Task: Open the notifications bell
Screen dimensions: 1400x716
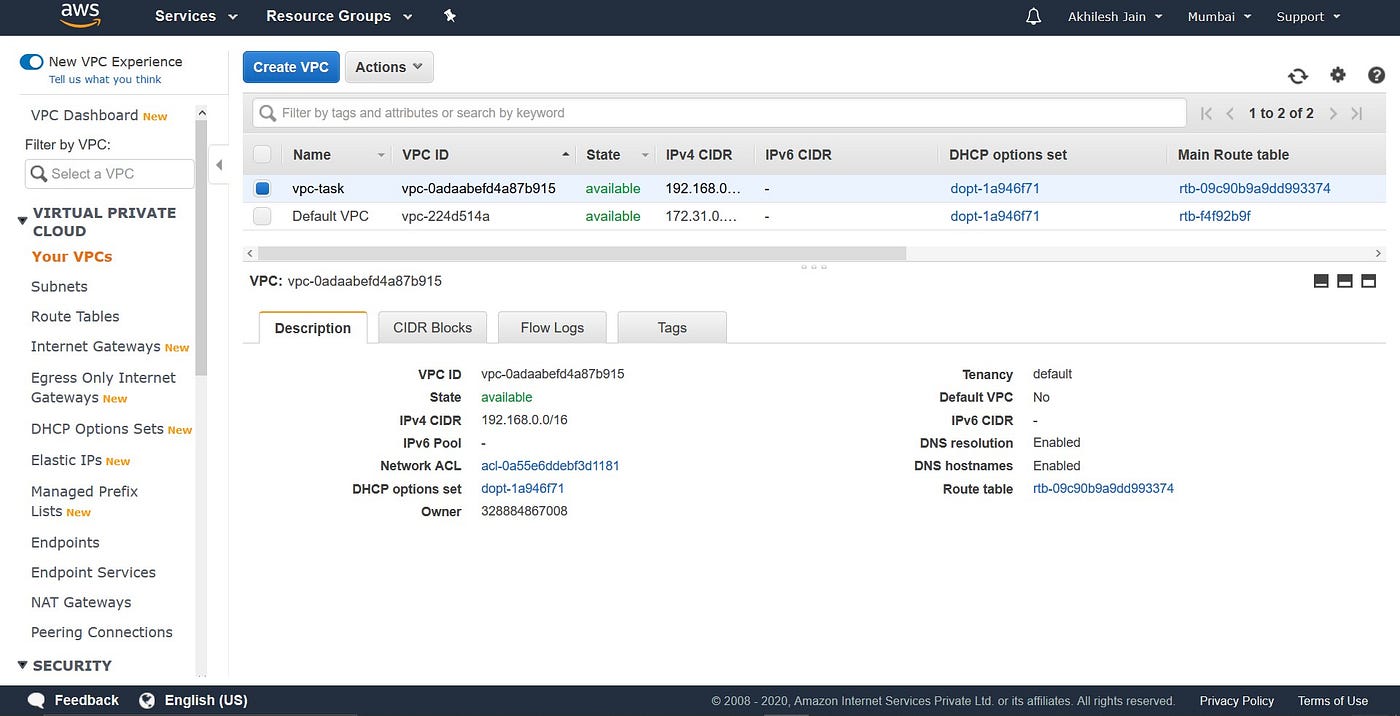Action: pos(1034,16)
